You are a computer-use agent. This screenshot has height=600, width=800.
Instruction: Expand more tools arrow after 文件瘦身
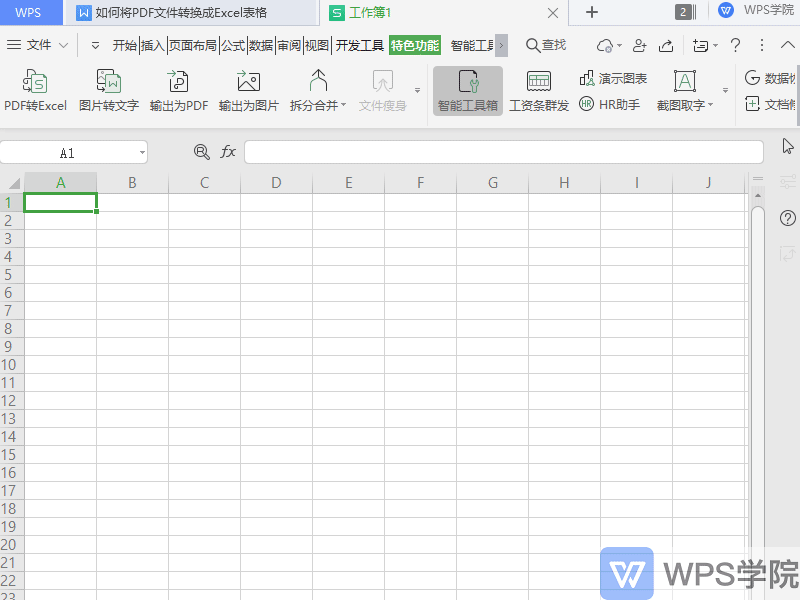(417, 91)
